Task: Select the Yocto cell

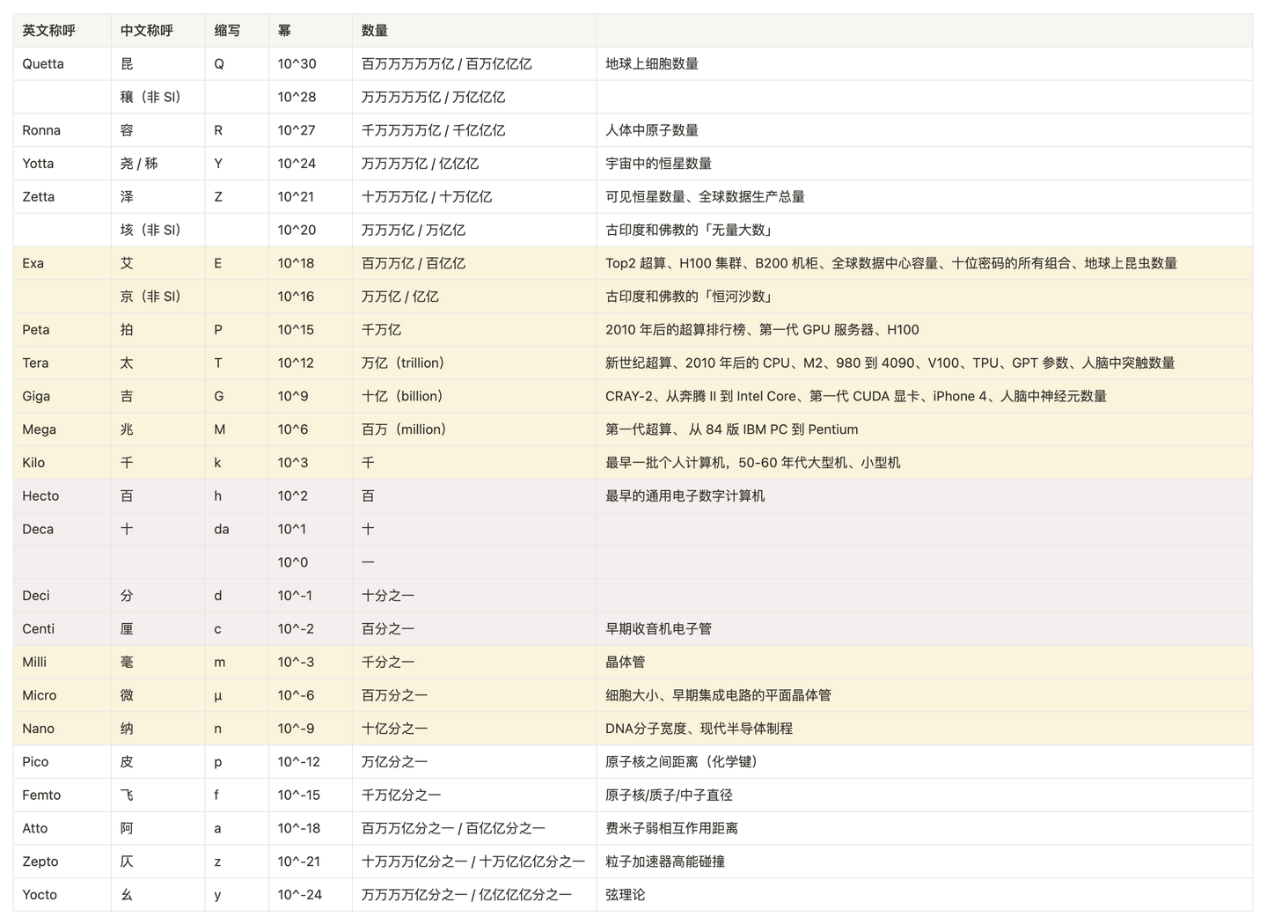Action: 62,895
